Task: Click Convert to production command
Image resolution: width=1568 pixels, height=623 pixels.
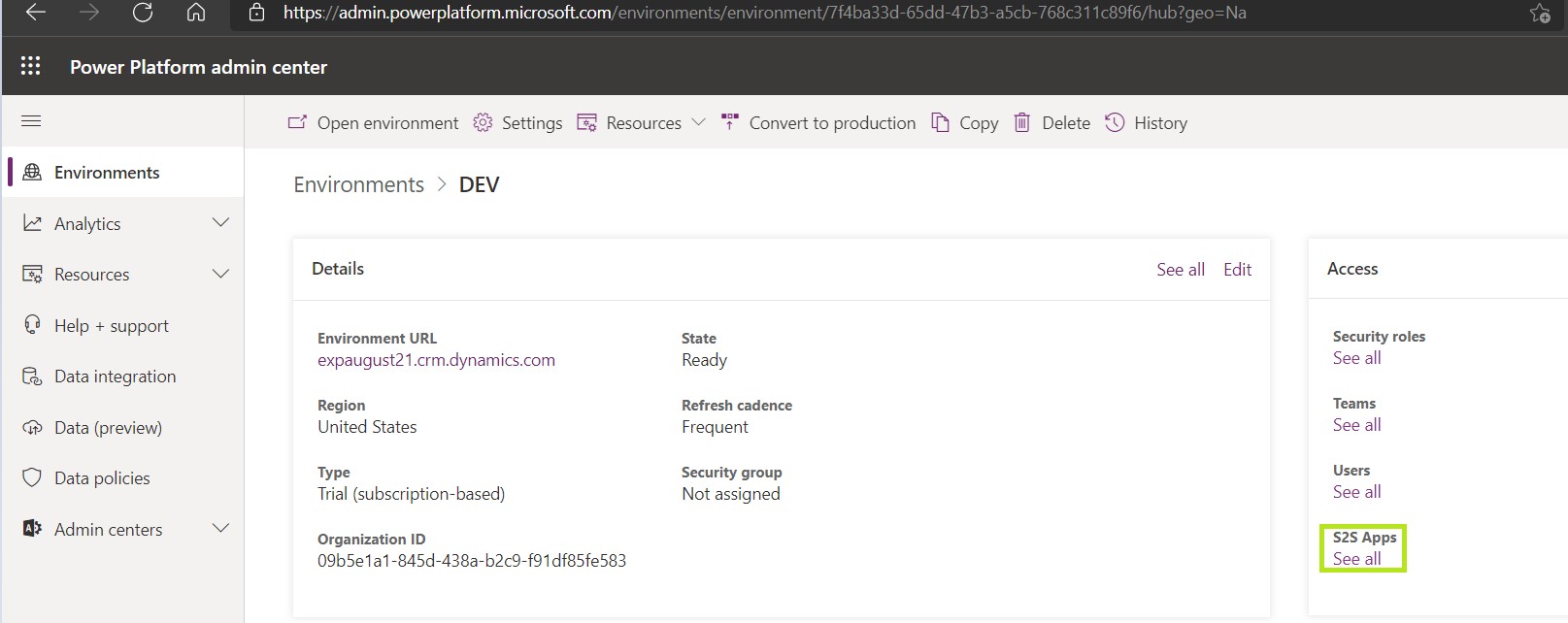Action: coord(832,123)
